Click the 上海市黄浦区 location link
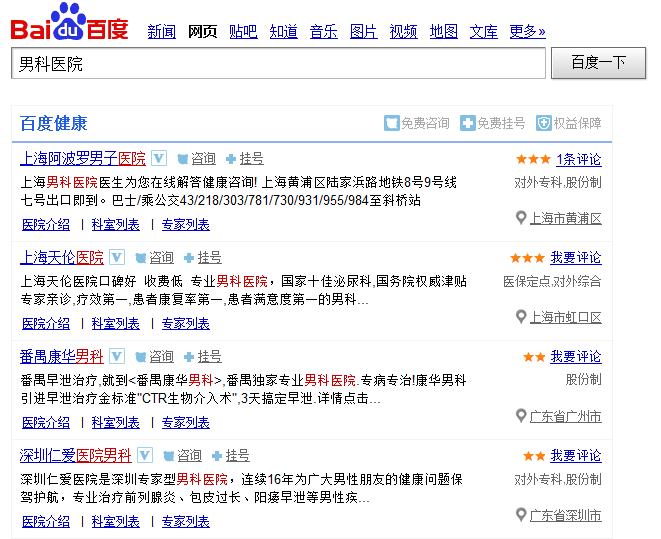The height and width of the screenshot is (539, 661). (x=566, y=218)
